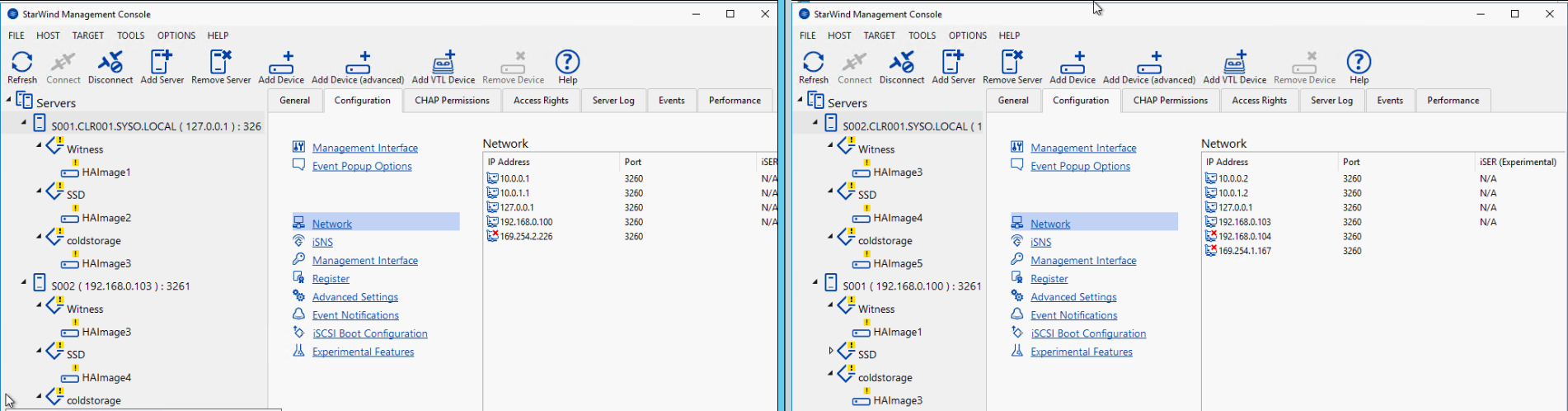Collapse S002 server node in left window
The width and height of the screenshot is (1568, 411).
pos(24,282)
